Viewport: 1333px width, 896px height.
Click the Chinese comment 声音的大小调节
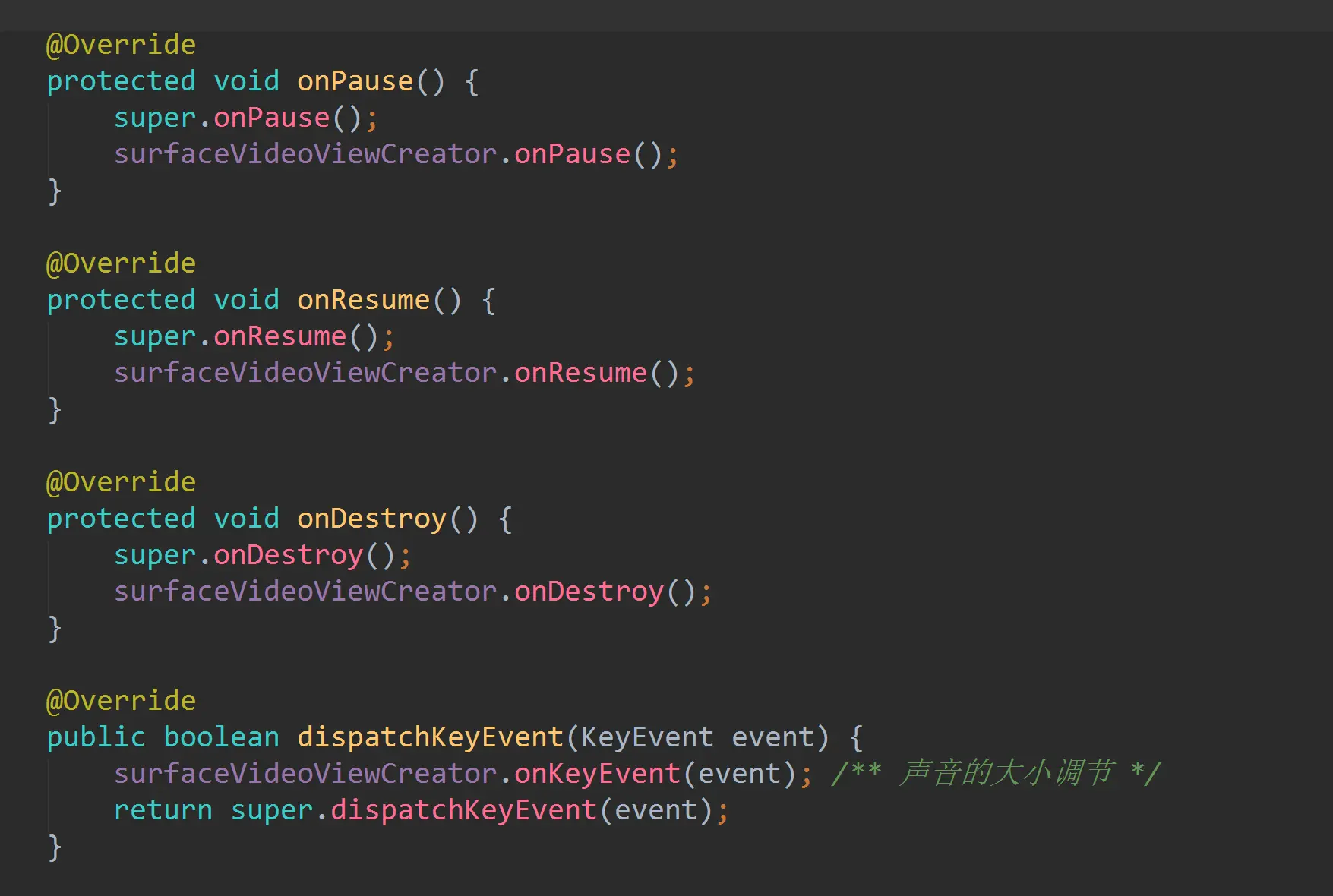pos(1007,773)
